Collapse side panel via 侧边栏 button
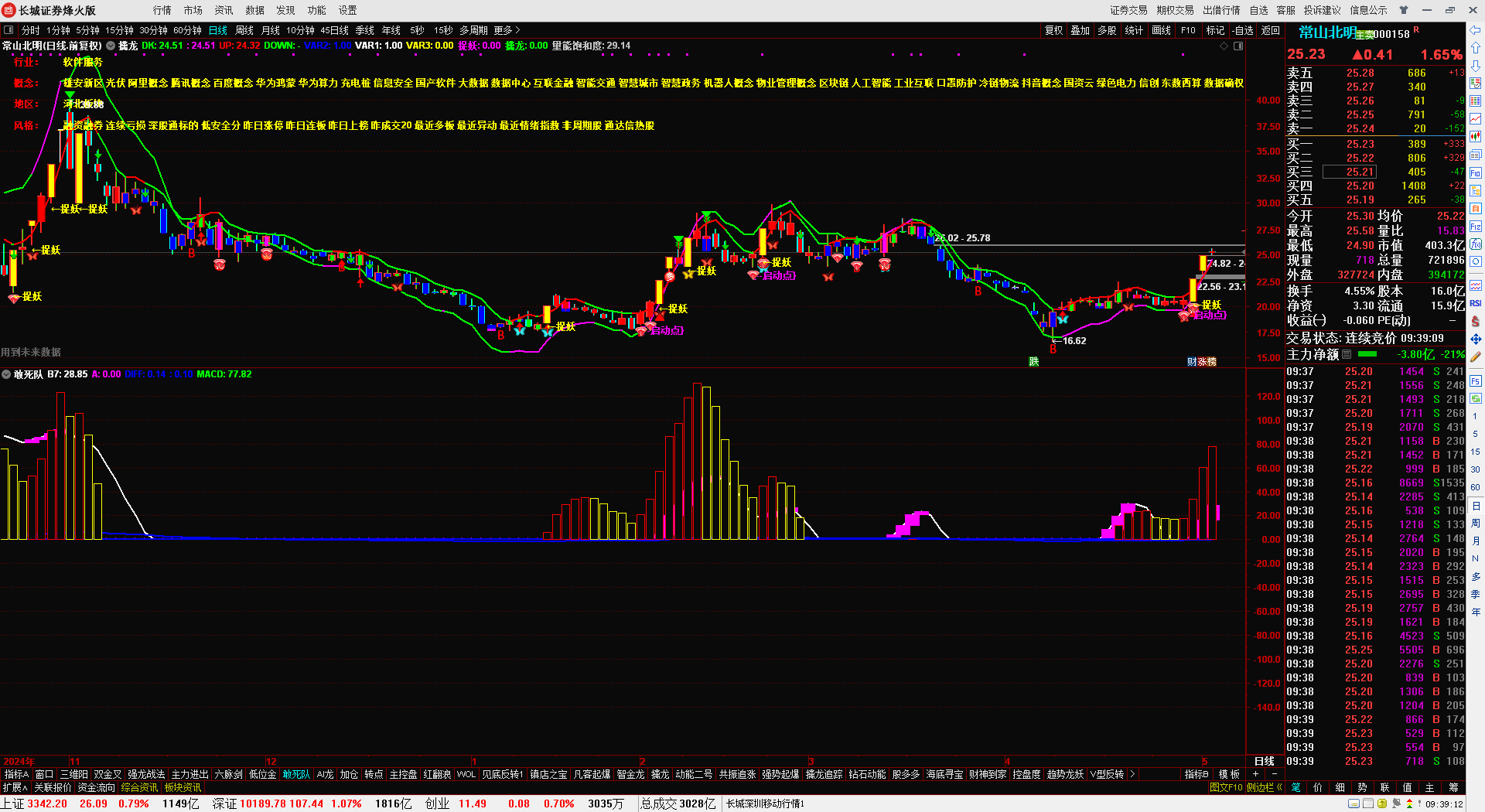The width and height of the screenshot is (1485, 812). 1264,787
